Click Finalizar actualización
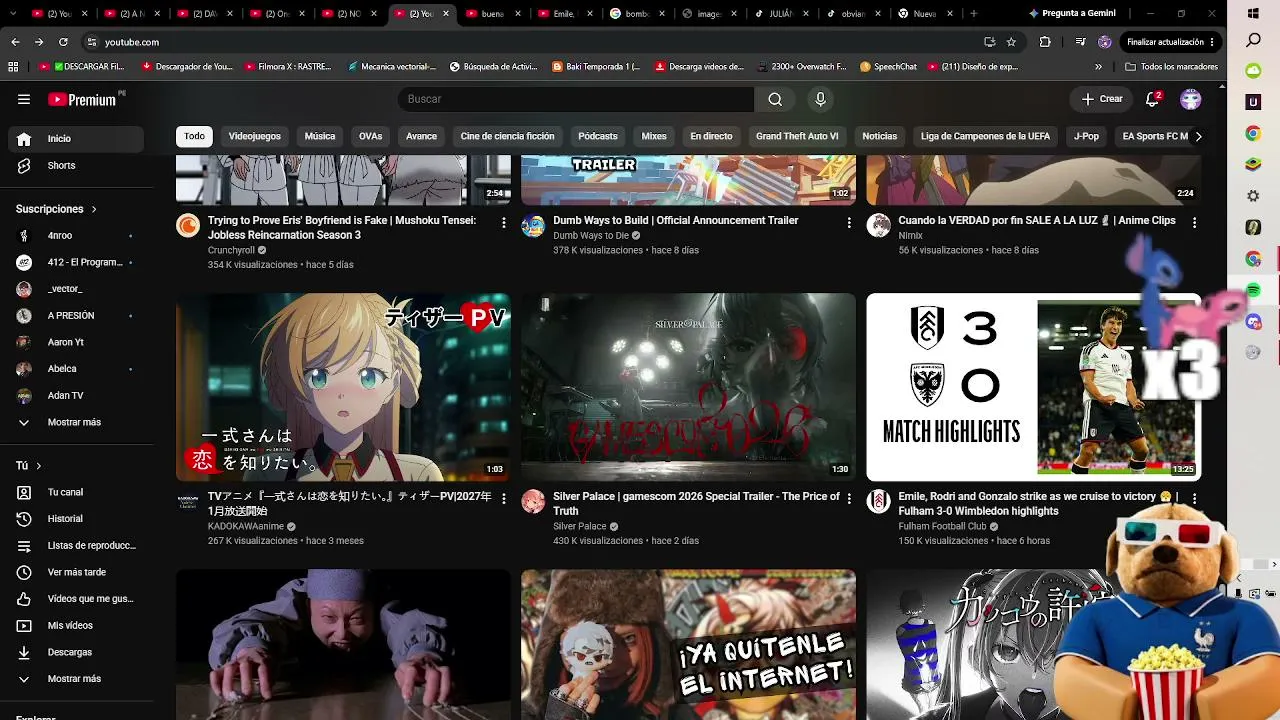1280x720 pixels. point(1165,42)
